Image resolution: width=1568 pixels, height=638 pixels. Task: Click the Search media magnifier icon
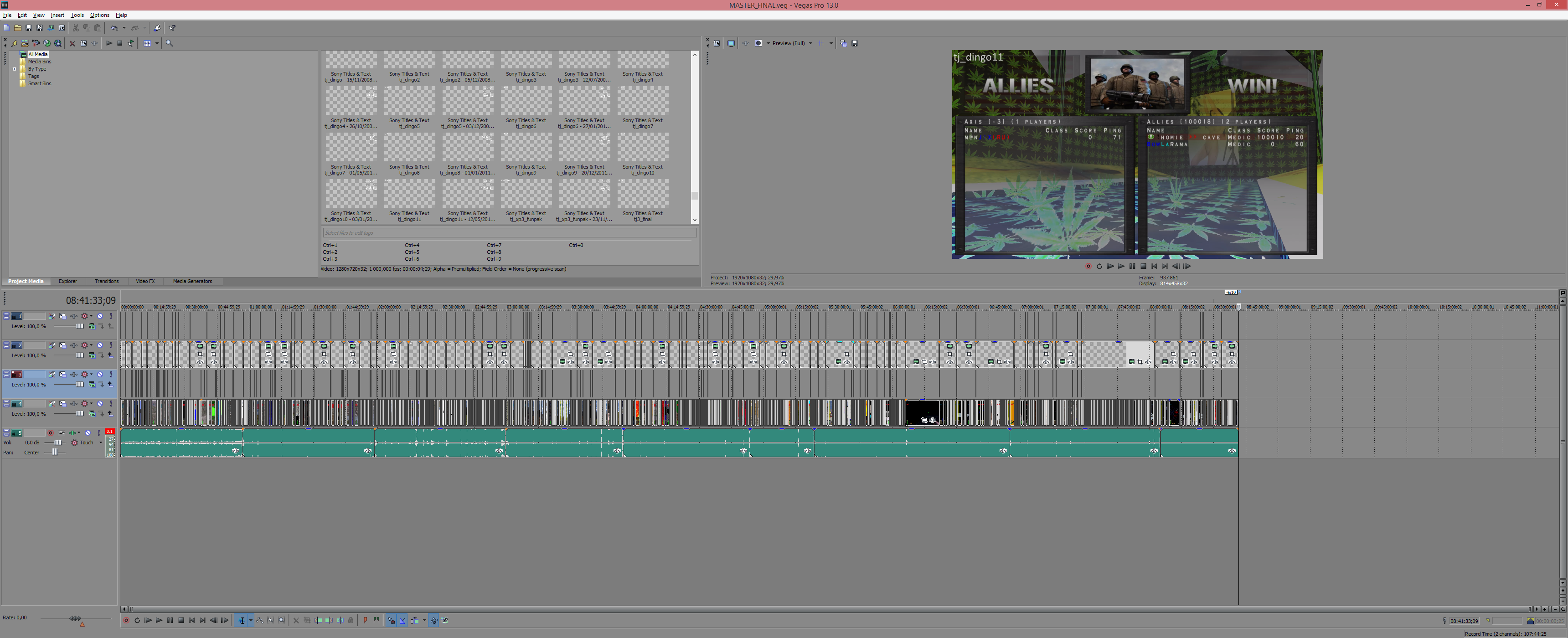169,43
